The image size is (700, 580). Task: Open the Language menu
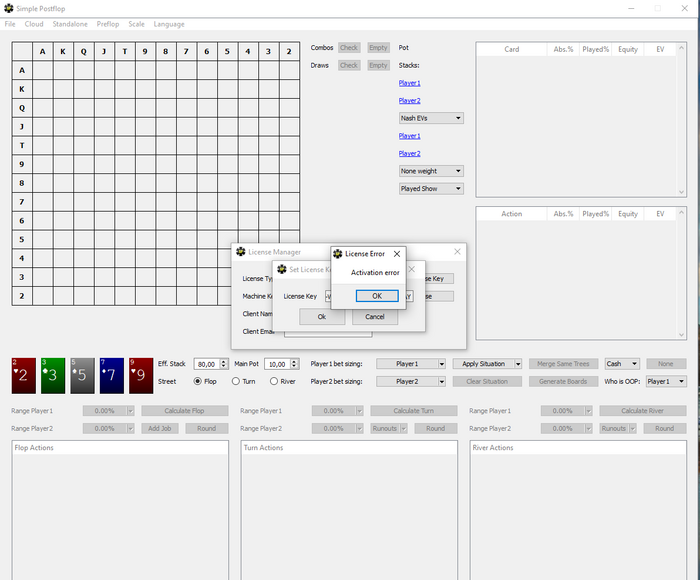pos(169,24)
